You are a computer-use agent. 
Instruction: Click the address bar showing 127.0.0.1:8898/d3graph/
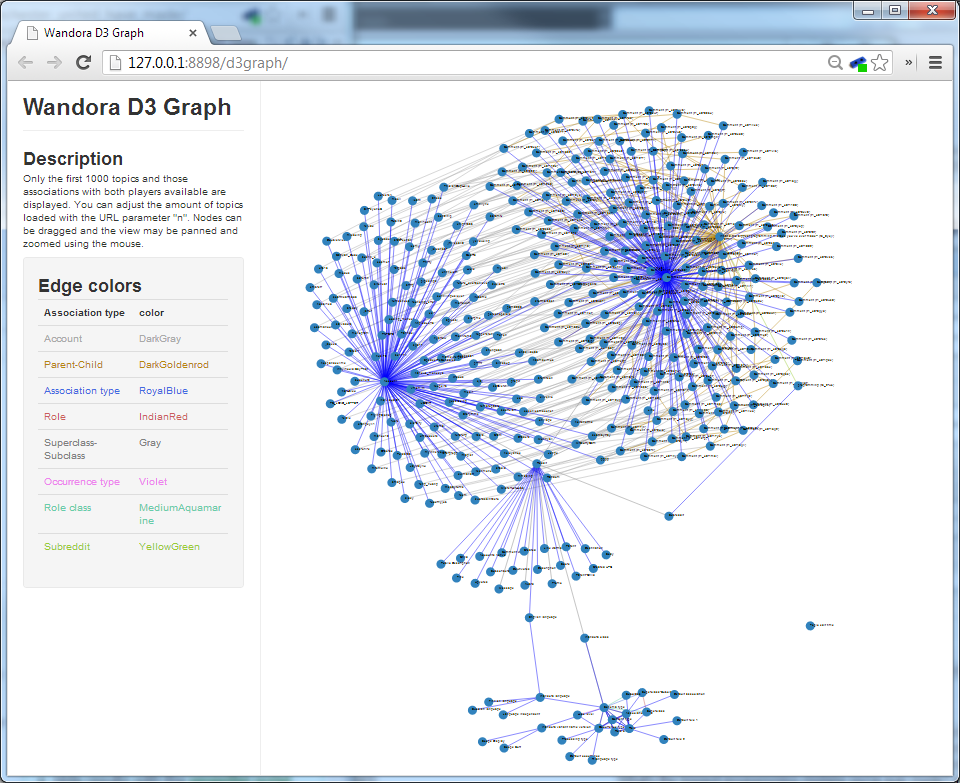(x=450, y=63)
